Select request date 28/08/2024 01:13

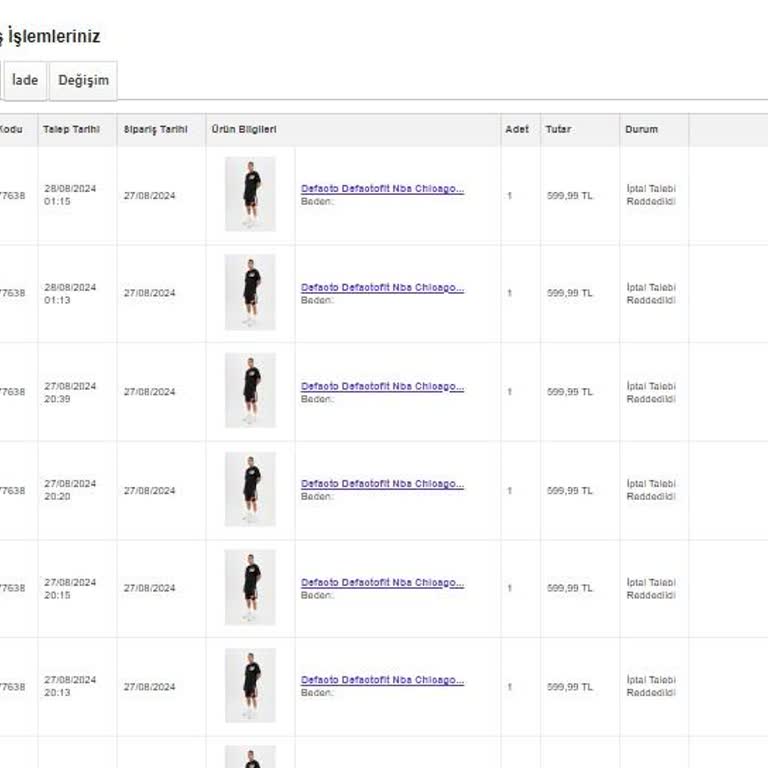[x=70, y=293]
